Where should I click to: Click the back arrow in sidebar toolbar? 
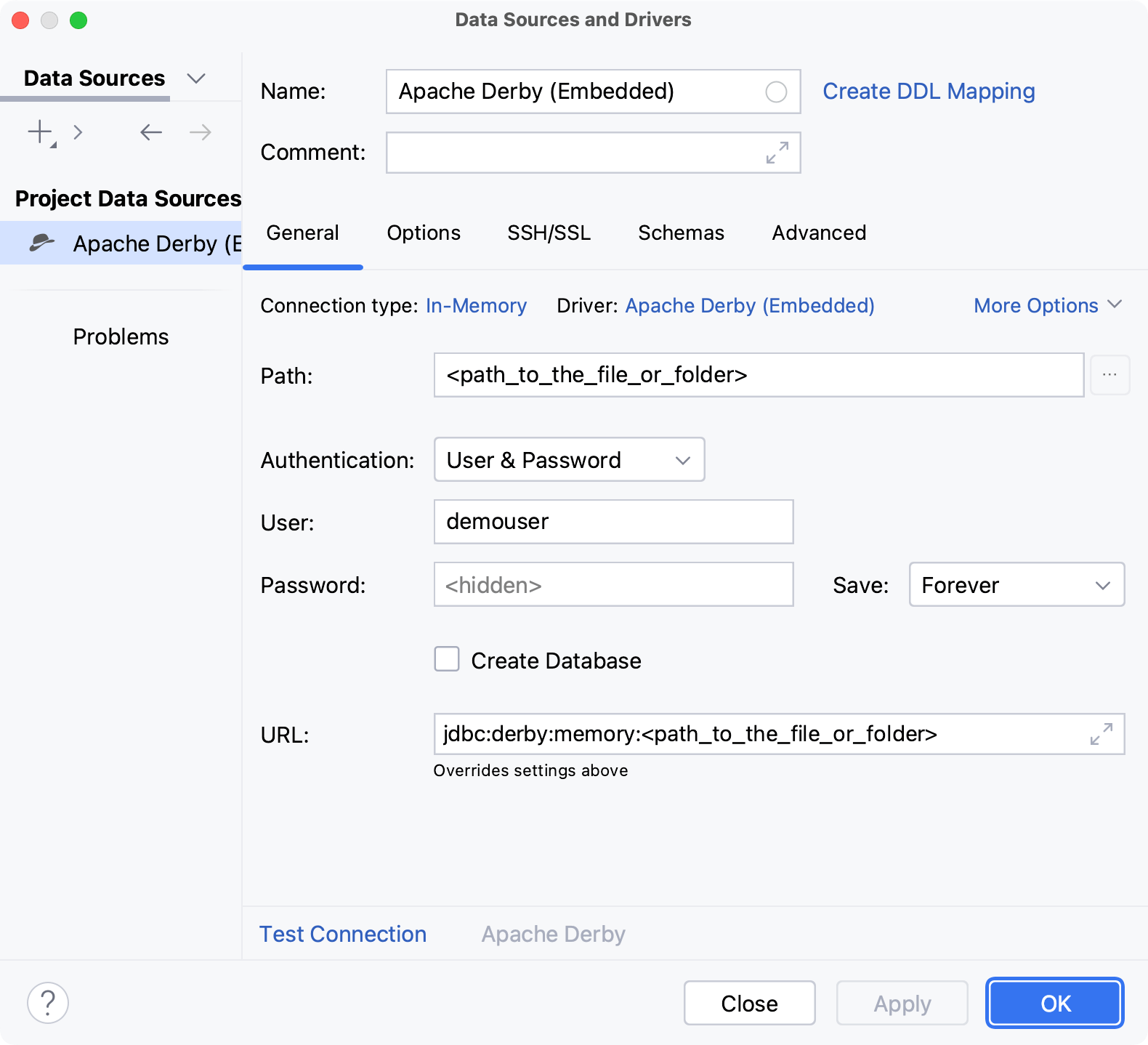pos(150,132)
